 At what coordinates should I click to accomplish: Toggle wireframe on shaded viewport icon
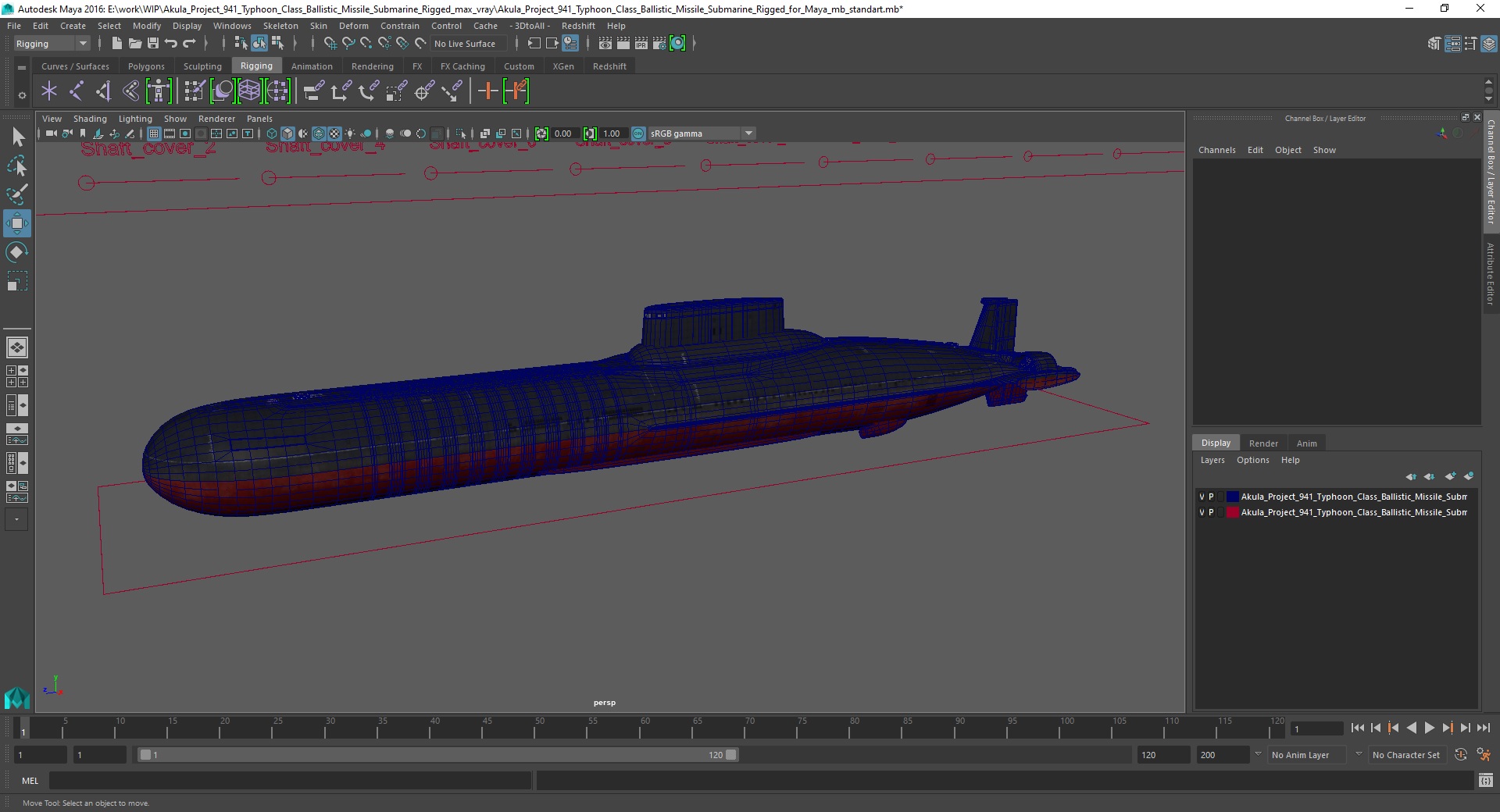pos(319,134)
